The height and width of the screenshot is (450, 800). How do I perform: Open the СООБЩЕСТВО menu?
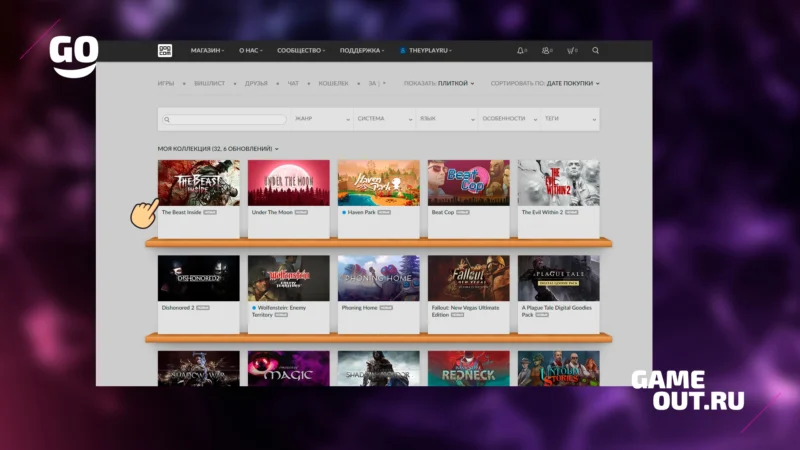pyautogui.click(x=301, y=51)
